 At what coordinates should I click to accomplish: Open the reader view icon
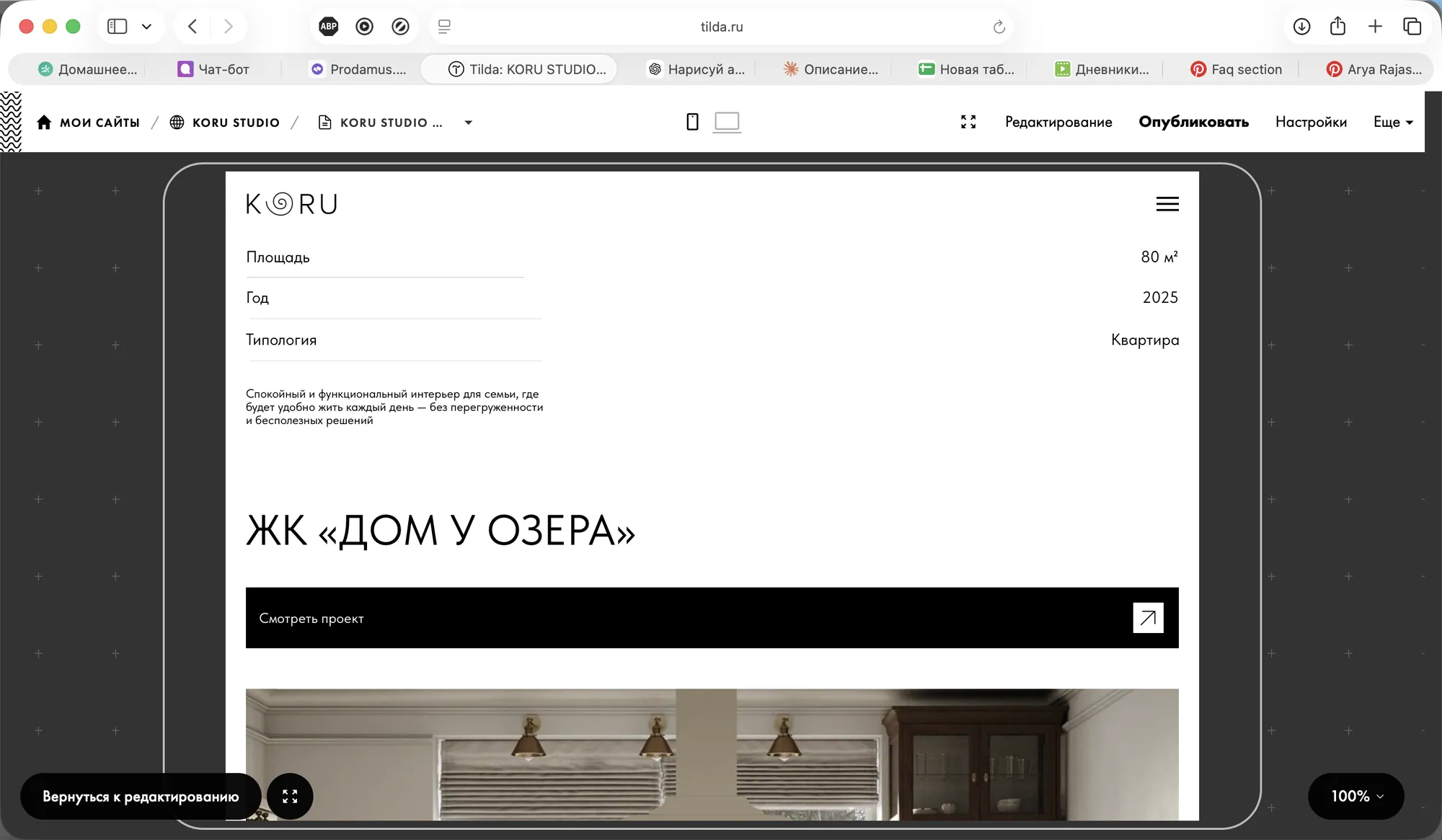click(x=444, y=27)
